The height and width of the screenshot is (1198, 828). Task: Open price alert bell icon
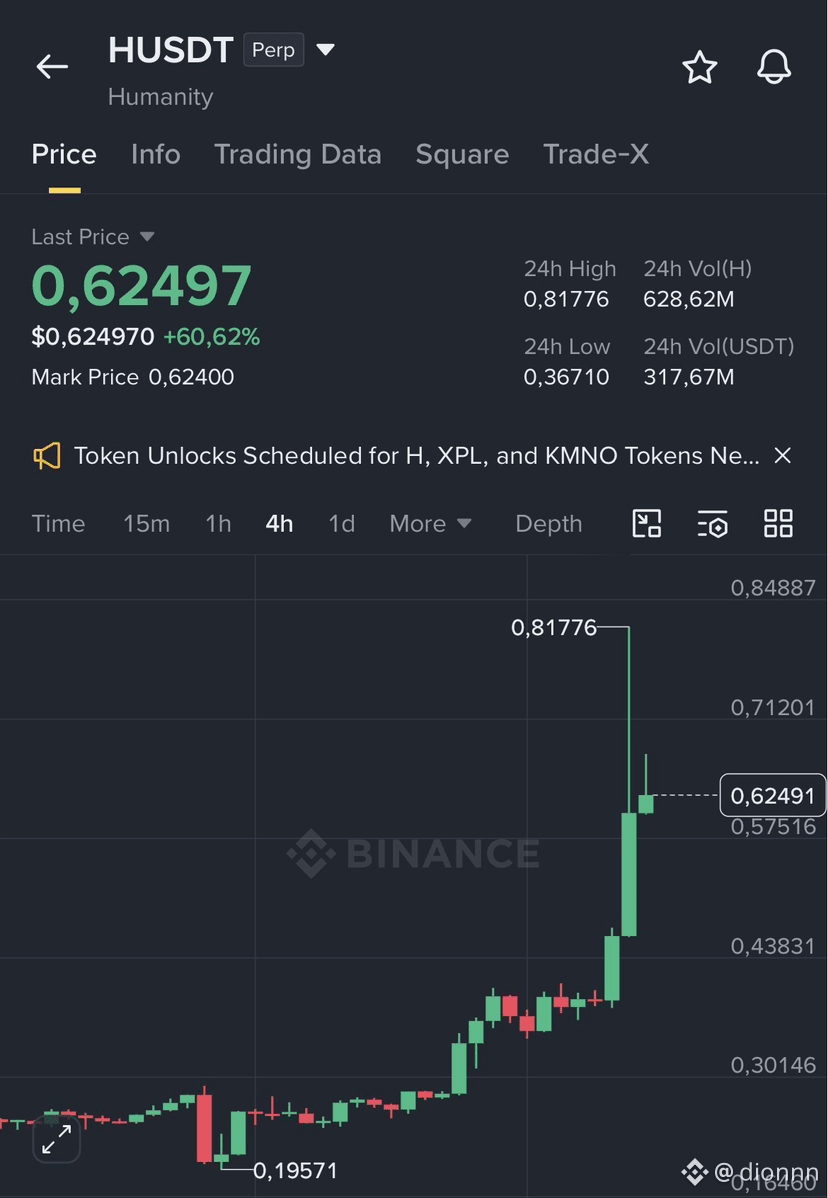[x=774, y=67]
